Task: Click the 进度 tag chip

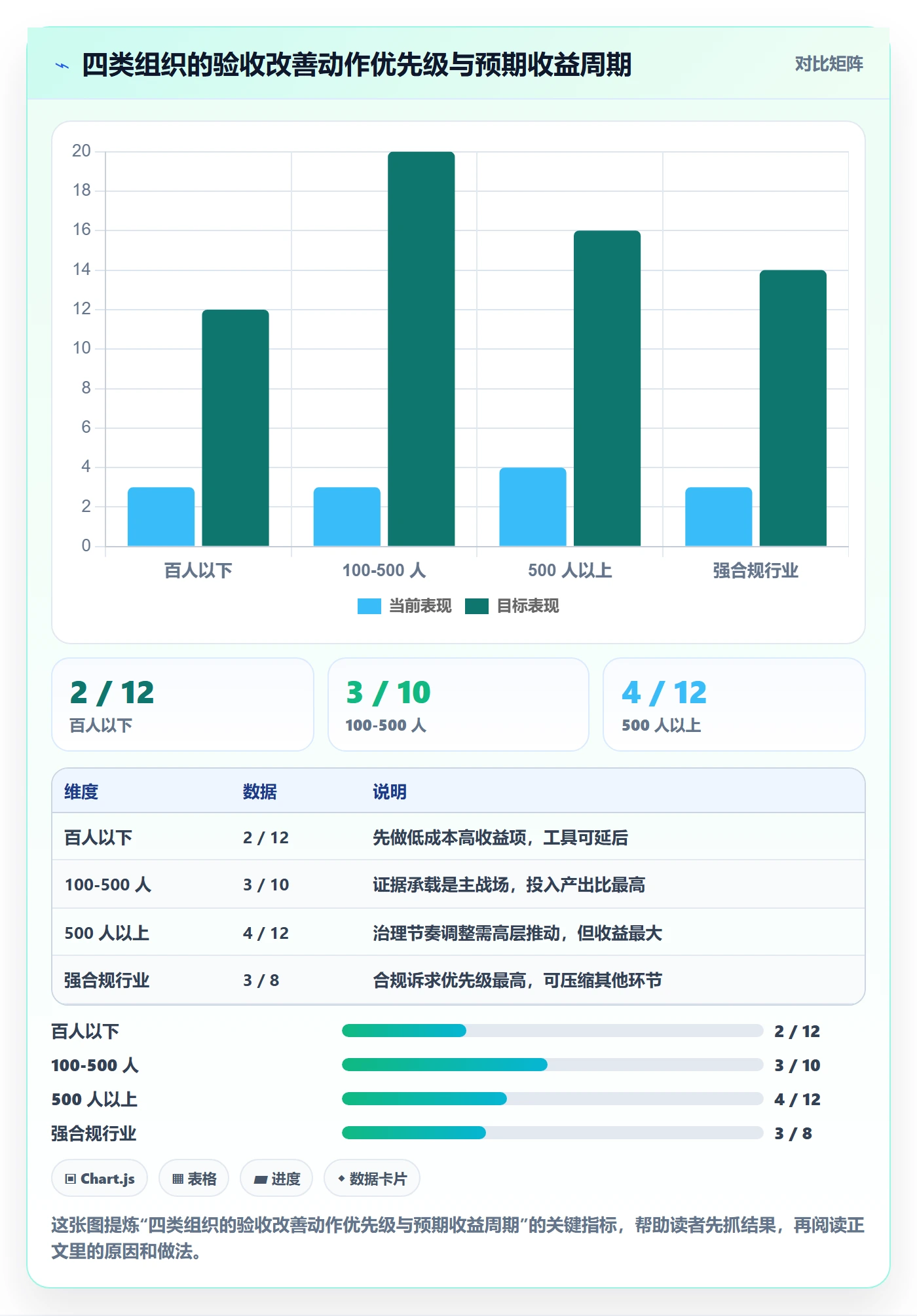Action: point(276,1179)
